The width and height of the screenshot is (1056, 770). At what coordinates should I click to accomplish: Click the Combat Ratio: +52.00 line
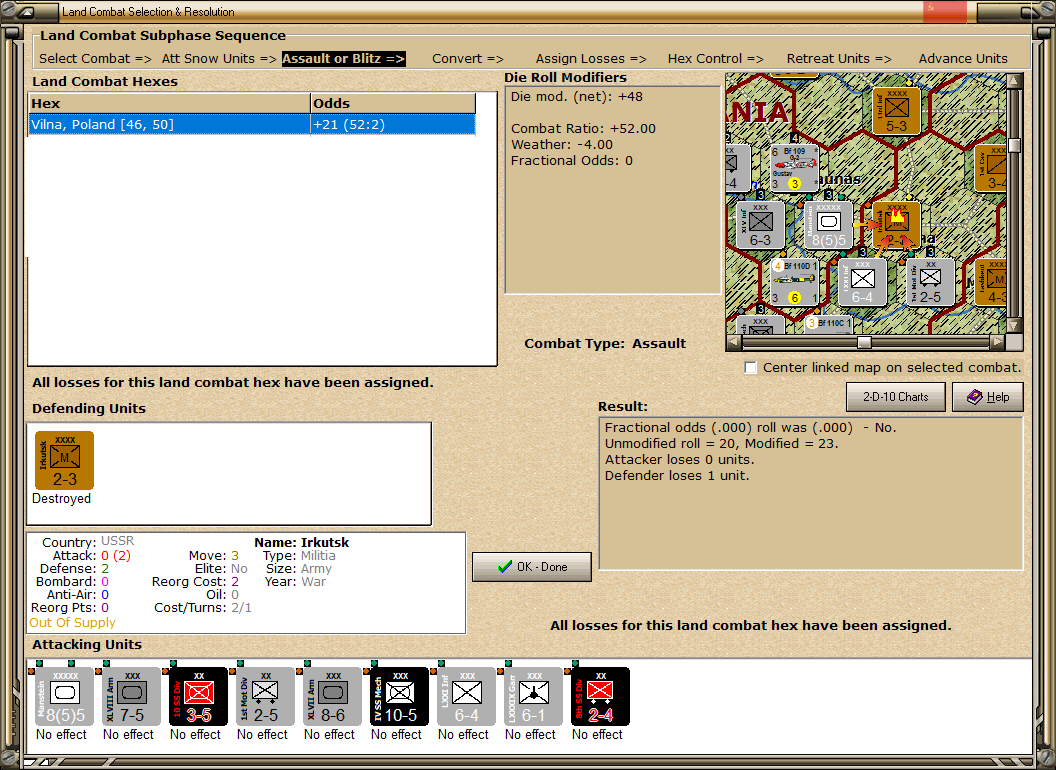click(x=583, y=128)
